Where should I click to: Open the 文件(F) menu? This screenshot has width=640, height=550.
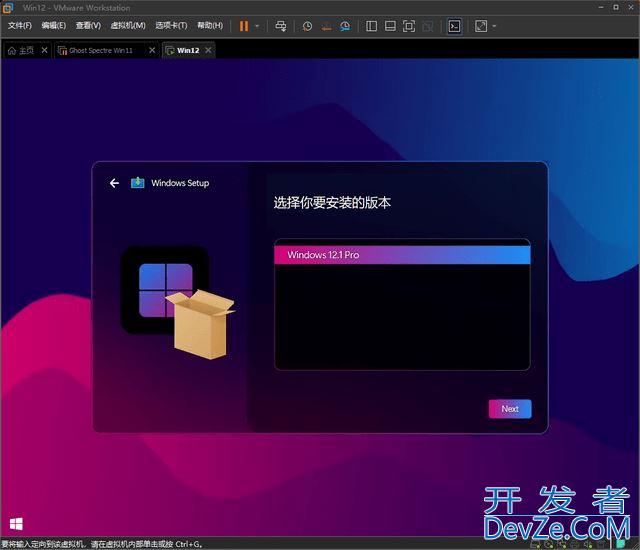point(20,25)
